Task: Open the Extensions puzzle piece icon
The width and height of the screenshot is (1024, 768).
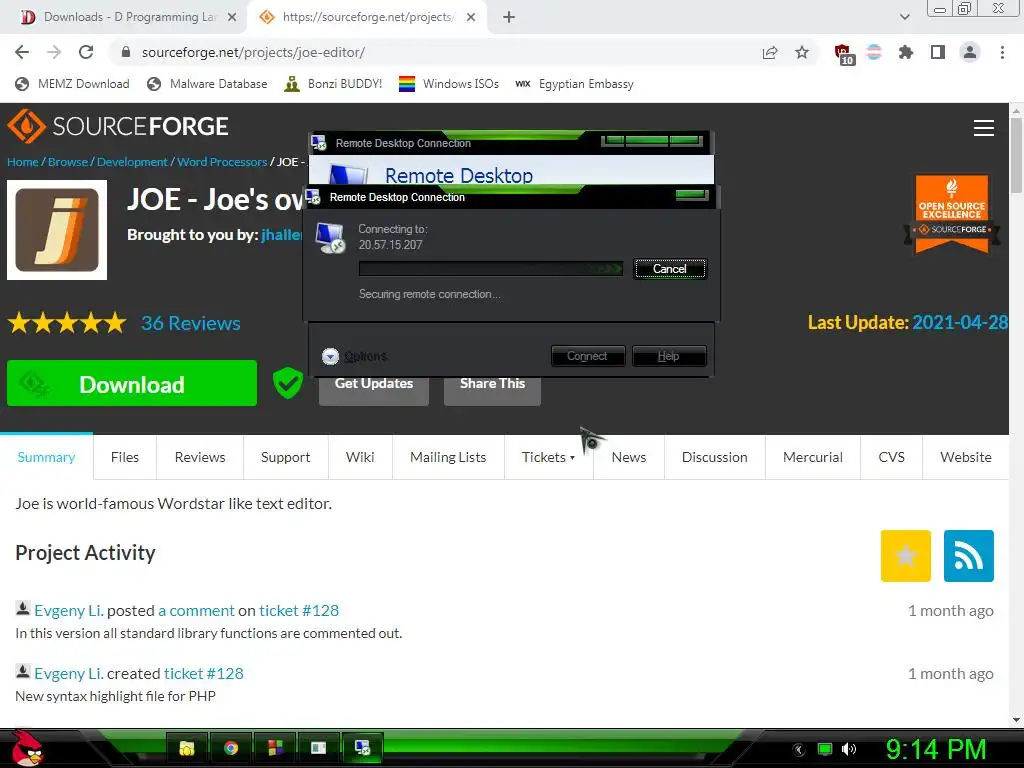Action: 906,52
